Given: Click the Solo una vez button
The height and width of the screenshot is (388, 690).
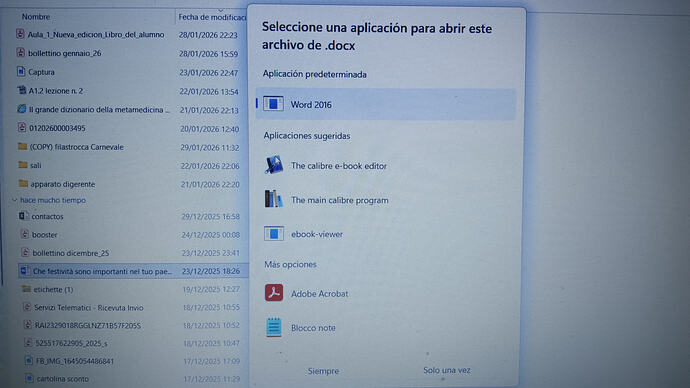Looking at the screenshot, I should point(447,370).
